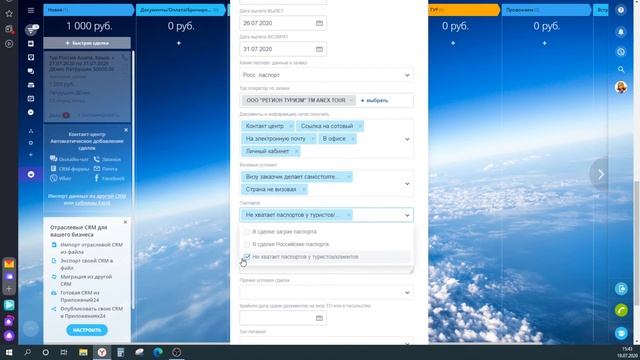Uncheck 'Не хватает паспортов у туристов' checkbox
This screenshot has width=640, height=360.
pyautogui.click(x=247, y=257)
